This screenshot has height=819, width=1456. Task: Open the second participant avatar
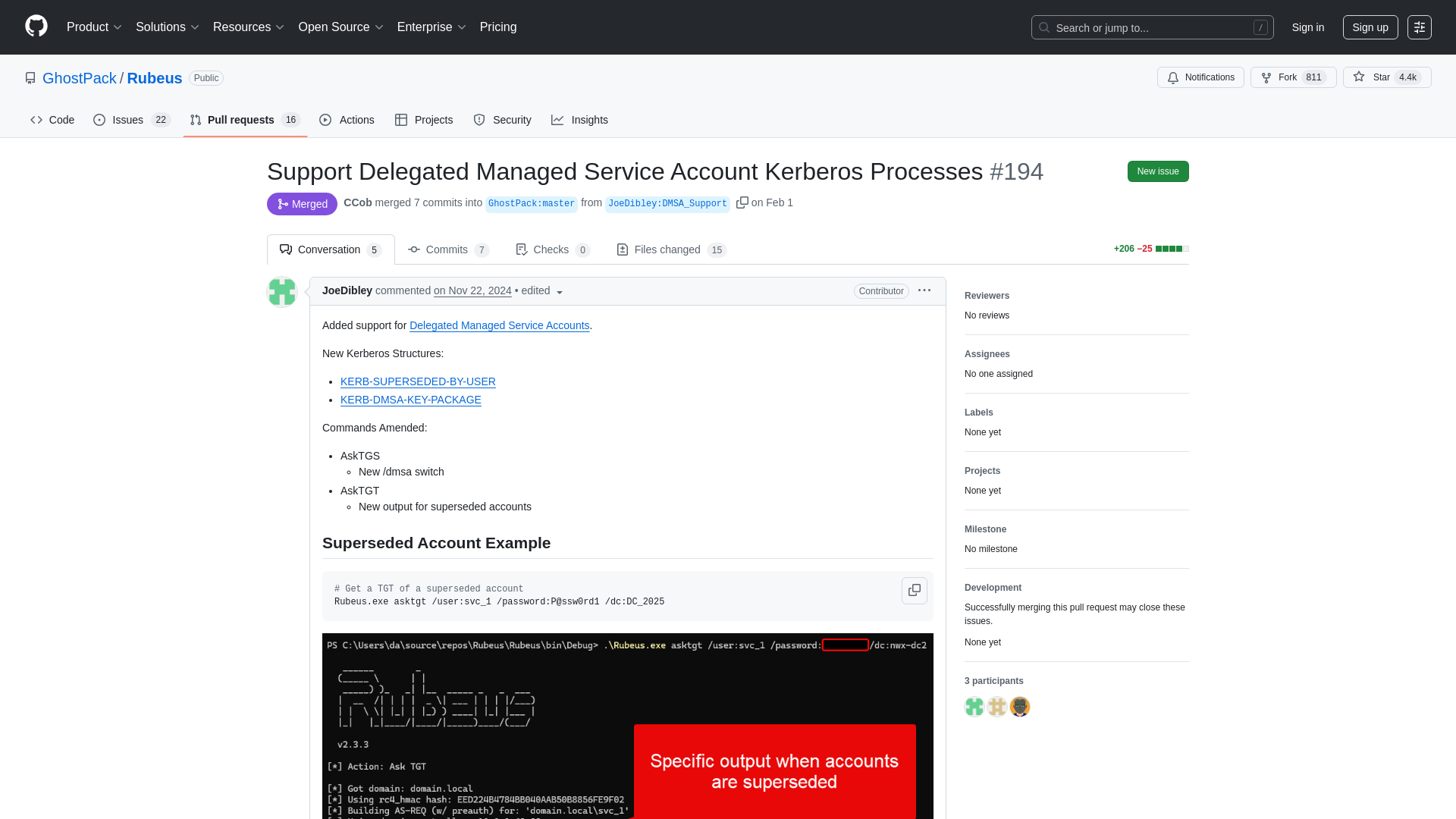coord(997,707)
